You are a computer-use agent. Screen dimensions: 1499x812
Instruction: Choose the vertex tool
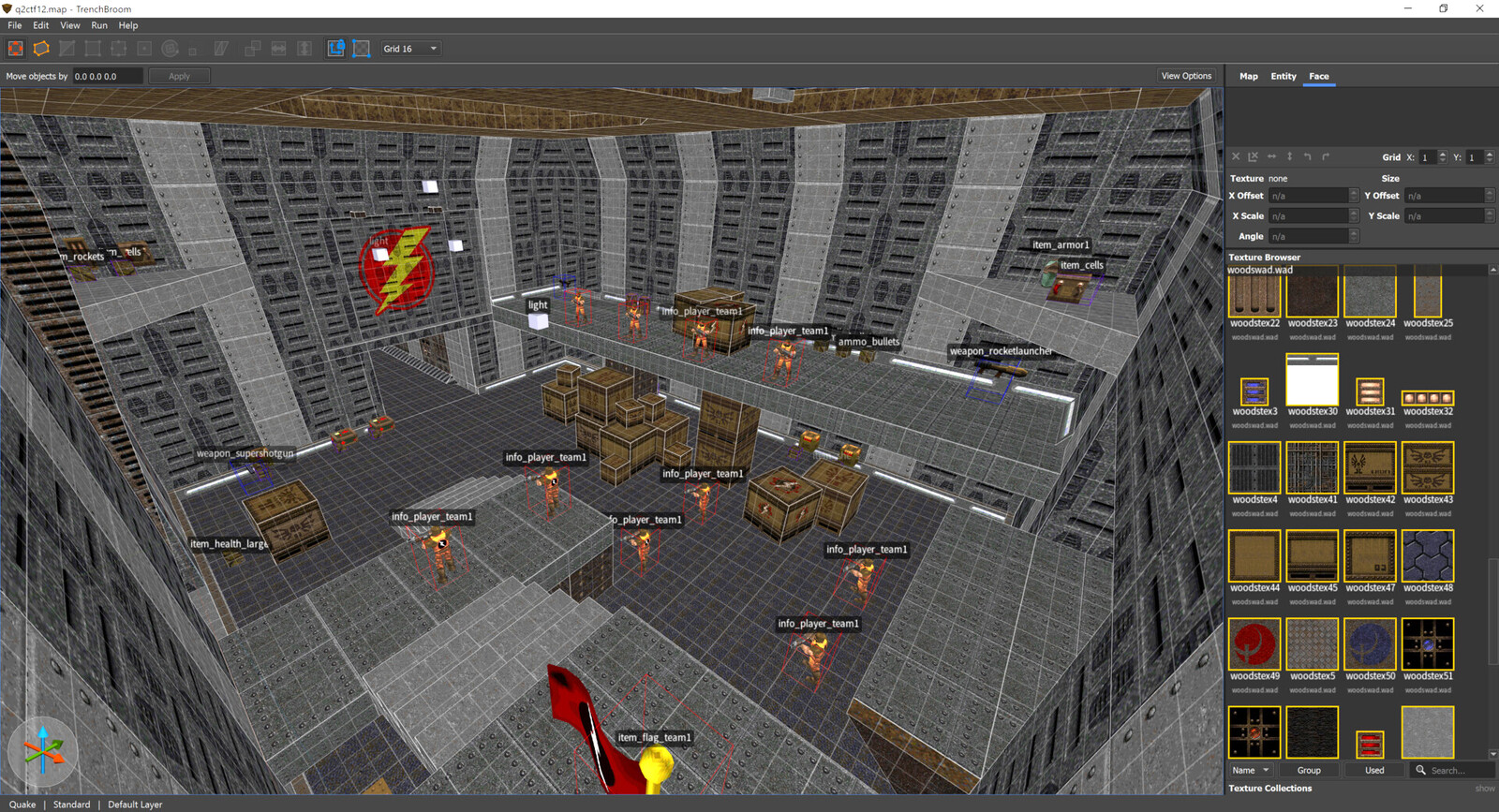point(93,49)
